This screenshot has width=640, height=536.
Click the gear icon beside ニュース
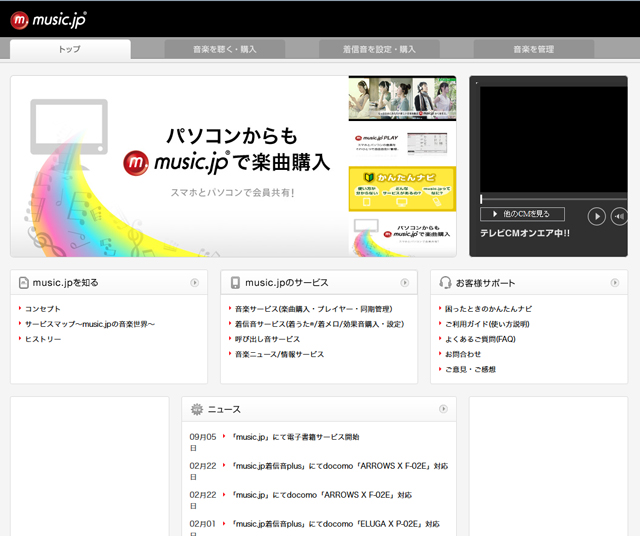[x=197, y=409]
